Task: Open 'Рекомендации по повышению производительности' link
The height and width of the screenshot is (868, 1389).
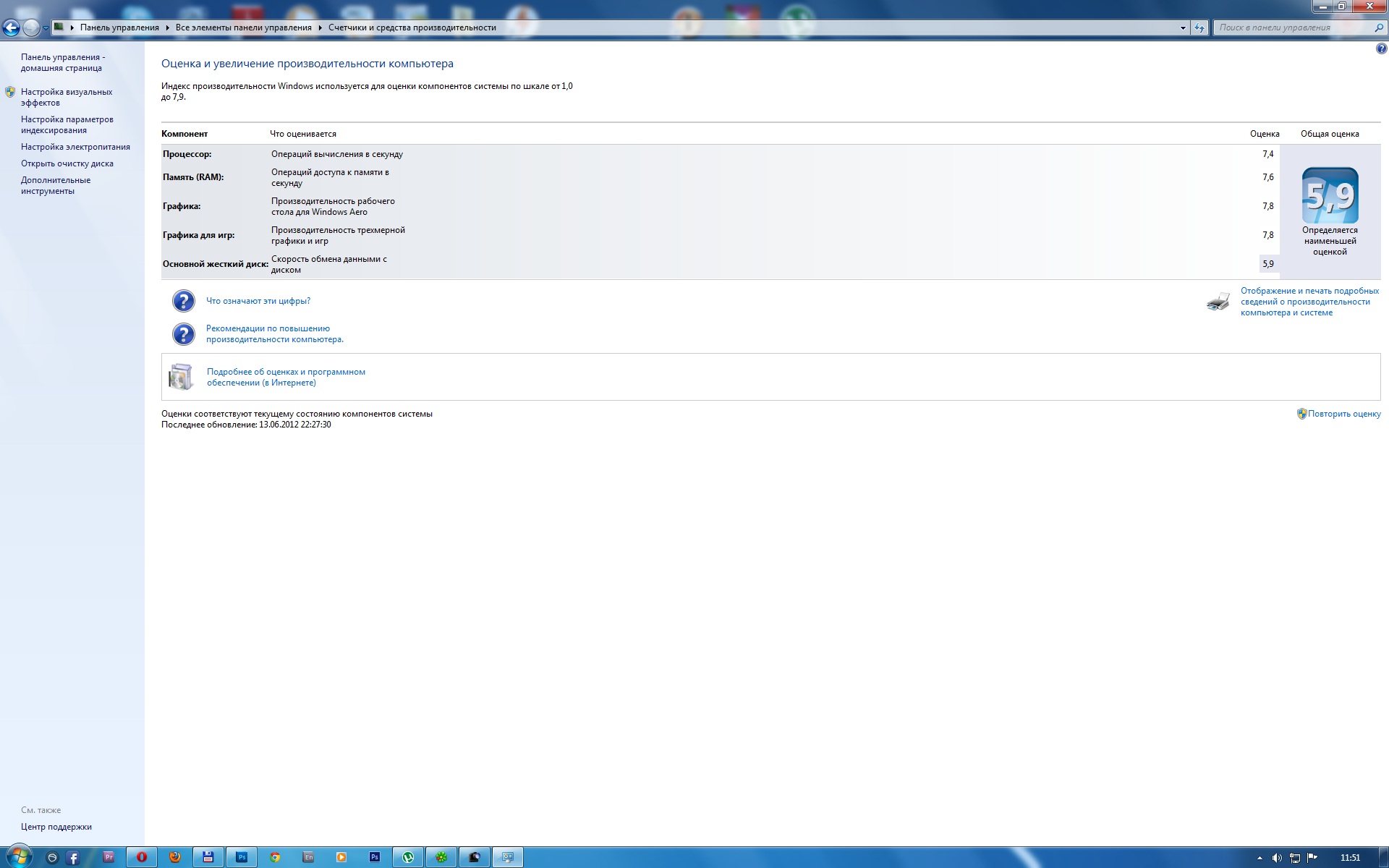Action: point(274,333)
